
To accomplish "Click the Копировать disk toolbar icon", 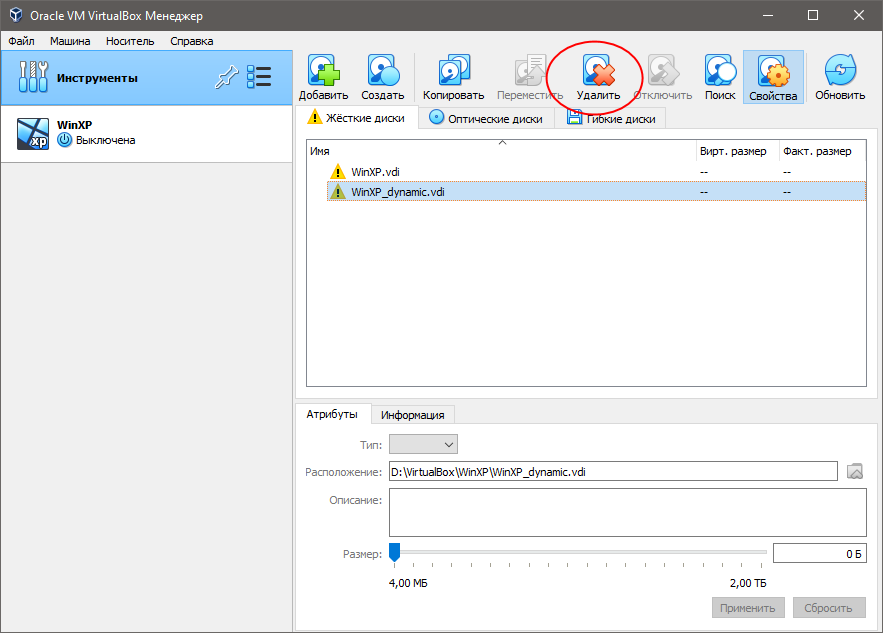I will [x=453, y=70].
